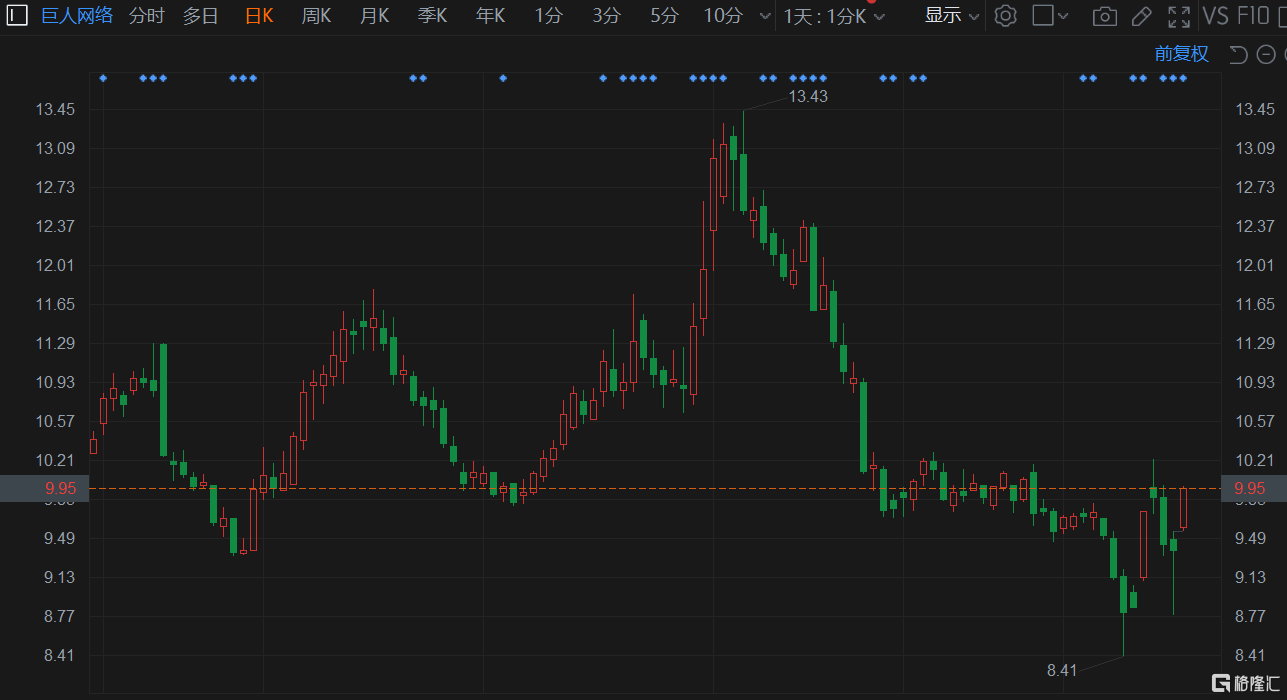
Task: Switch to the 1分 interval
Action: click(x=548, y=15)
